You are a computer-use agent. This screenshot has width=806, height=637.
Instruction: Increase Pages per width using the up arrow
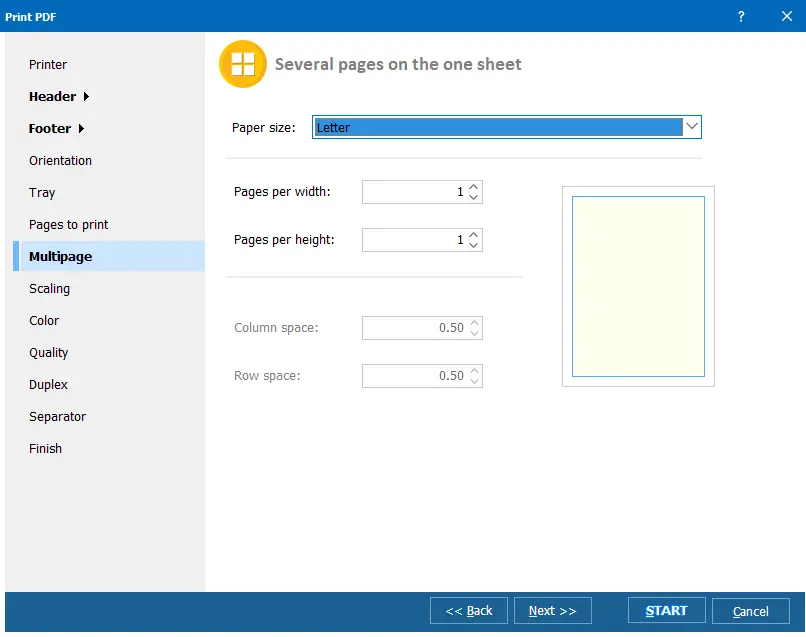(475, 187)
